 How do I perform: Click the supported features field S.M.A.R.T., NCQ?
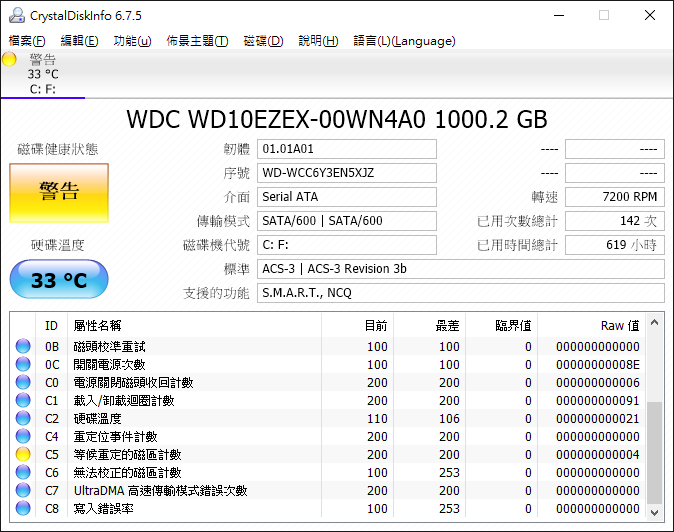click(x=461, y=293)
